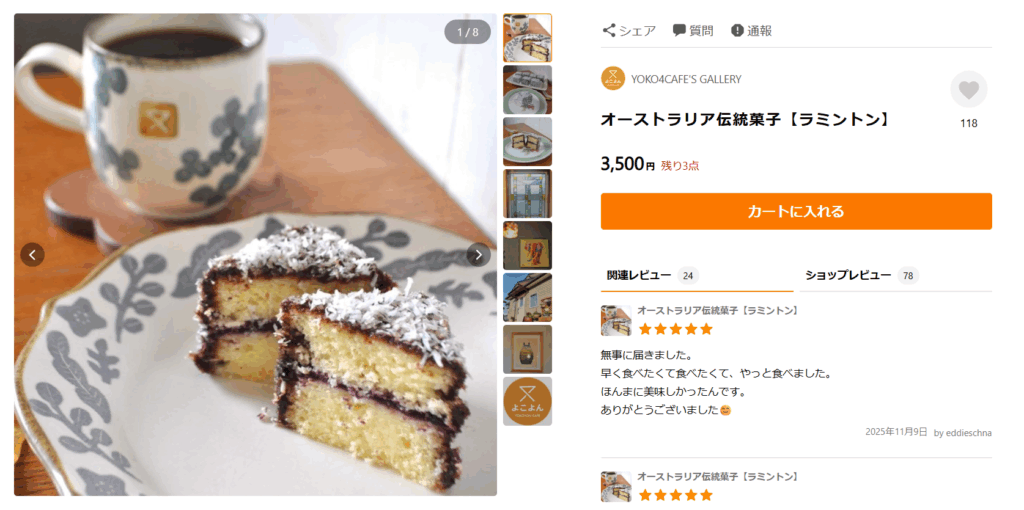Open the question (質問) speech bubble icon
This screenshot has height=510, width=1024.
pyautogui.click(x=679, y=31)
